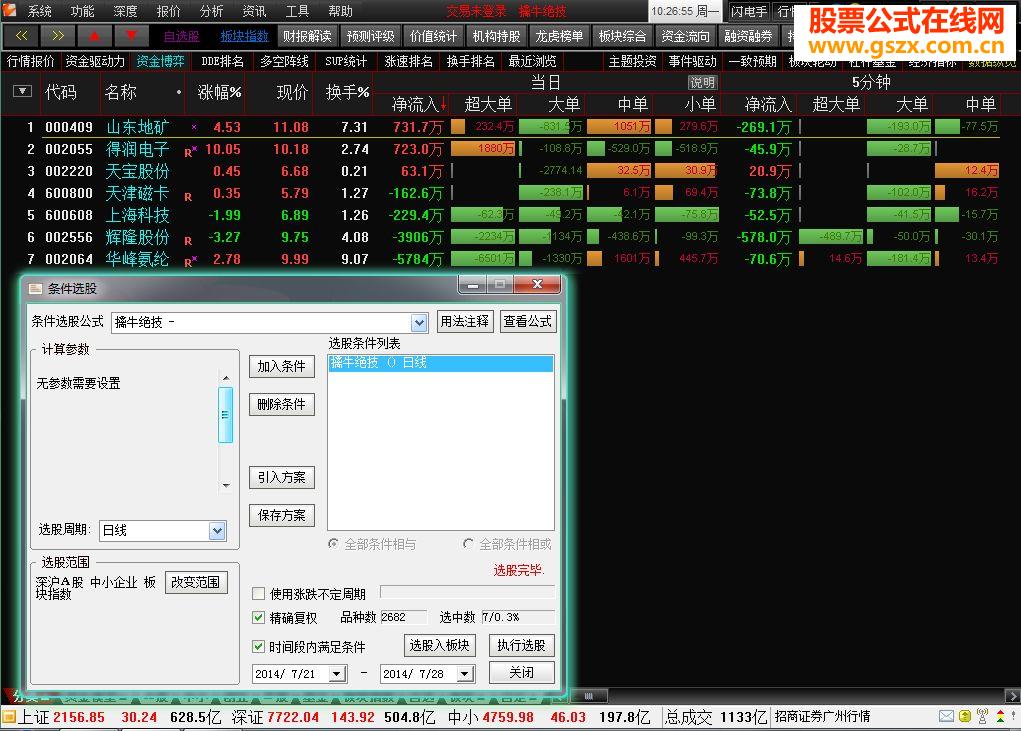Toggle 精确复权 checkbox
1021x731 pixels.
pos(259,618)
